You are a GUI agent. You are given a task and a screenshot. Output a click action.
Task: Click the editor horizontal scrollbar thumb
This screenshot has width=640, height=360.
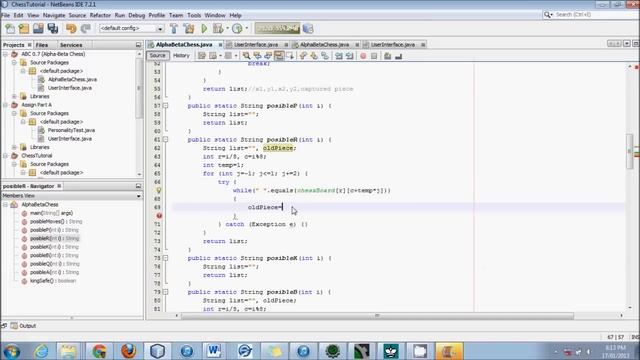tap(377, 316)
